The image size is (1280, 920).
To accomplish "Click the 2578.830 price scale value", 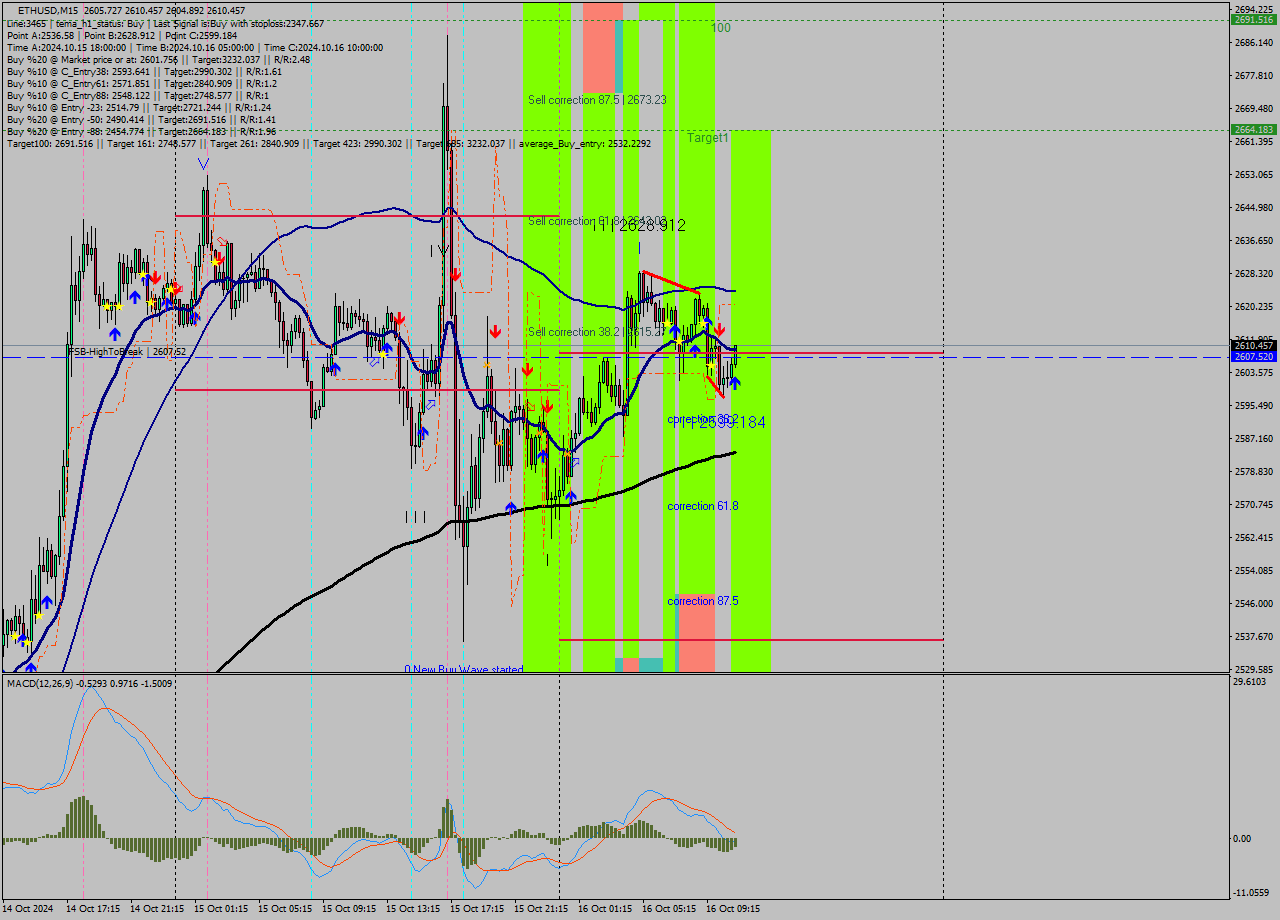I will click(1253, 471).
